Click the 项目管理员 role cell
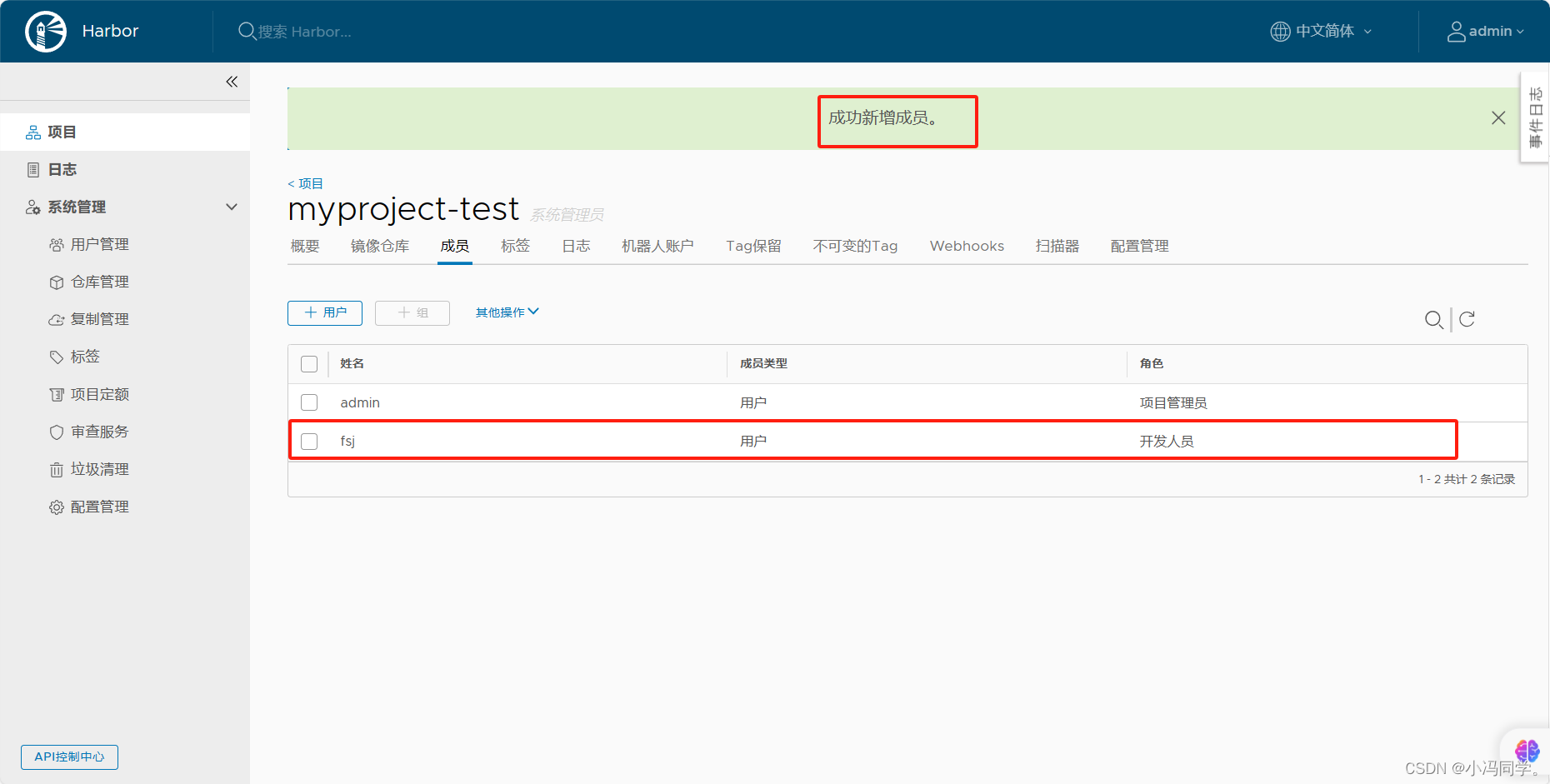Image resolution: width=1550 pixels, height=784 pixels. coord(1173,403)
